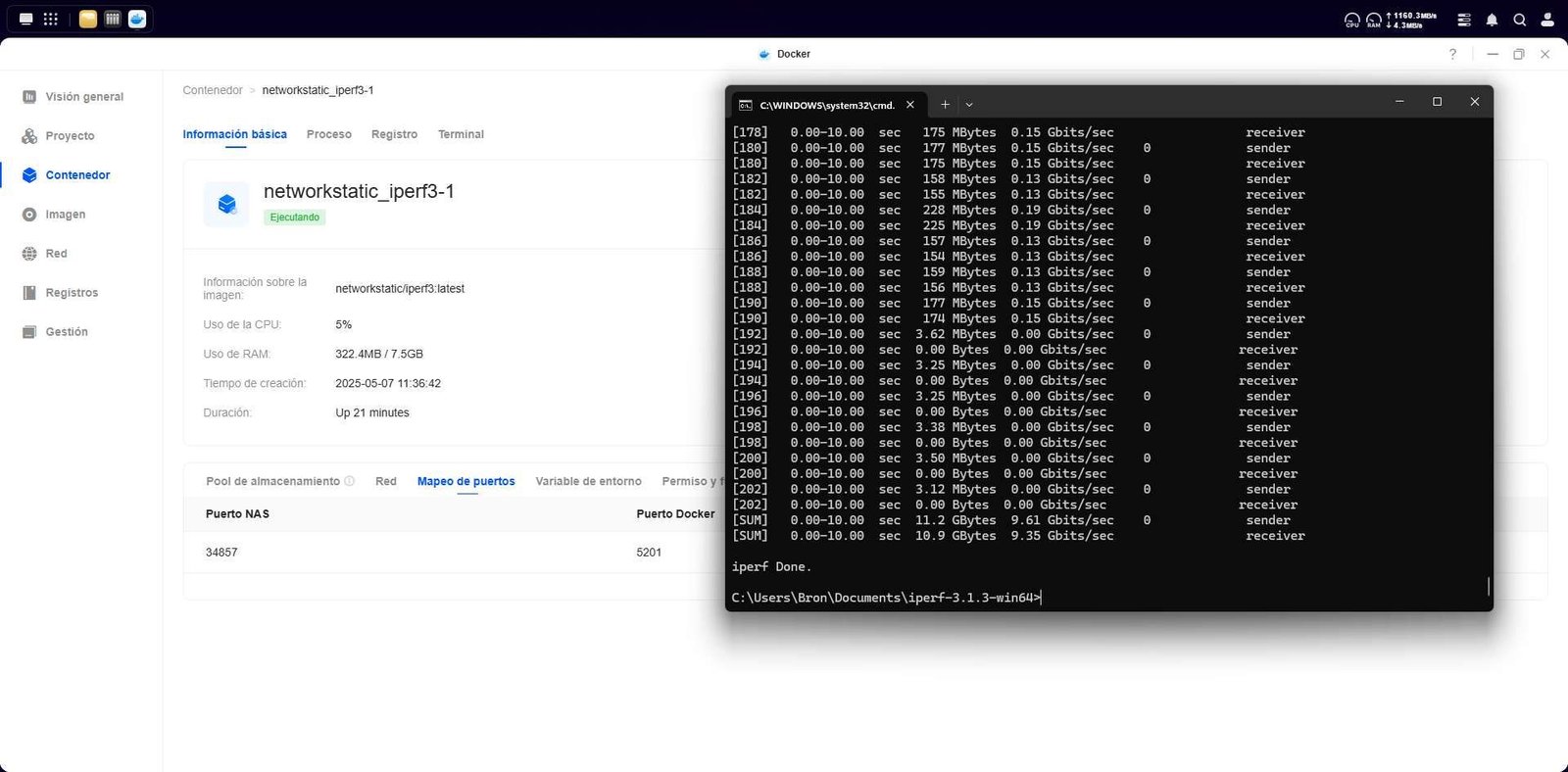Select Contenedor in sidebar

click(77, 175)
